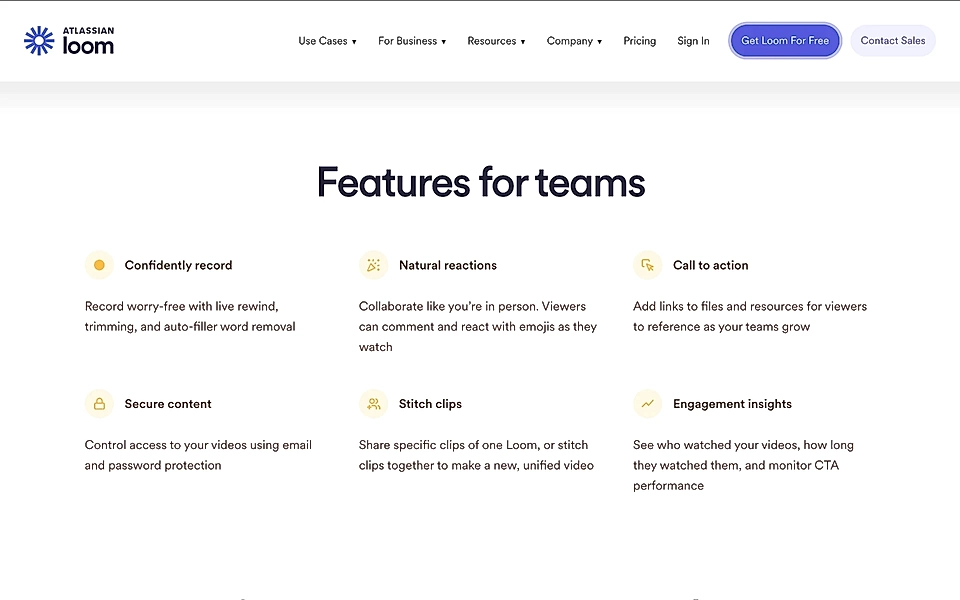The width and height of the screenshot is (960, 600).
Task: Click the Secure content padlock icon
Action: pyautogui.click(x=98, y=404)
